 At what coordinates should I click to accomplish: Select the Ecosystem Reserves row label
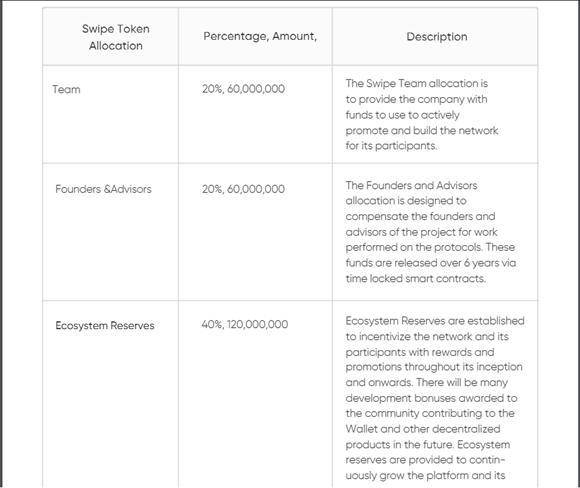pyautogui.click(x=105, y=326)
